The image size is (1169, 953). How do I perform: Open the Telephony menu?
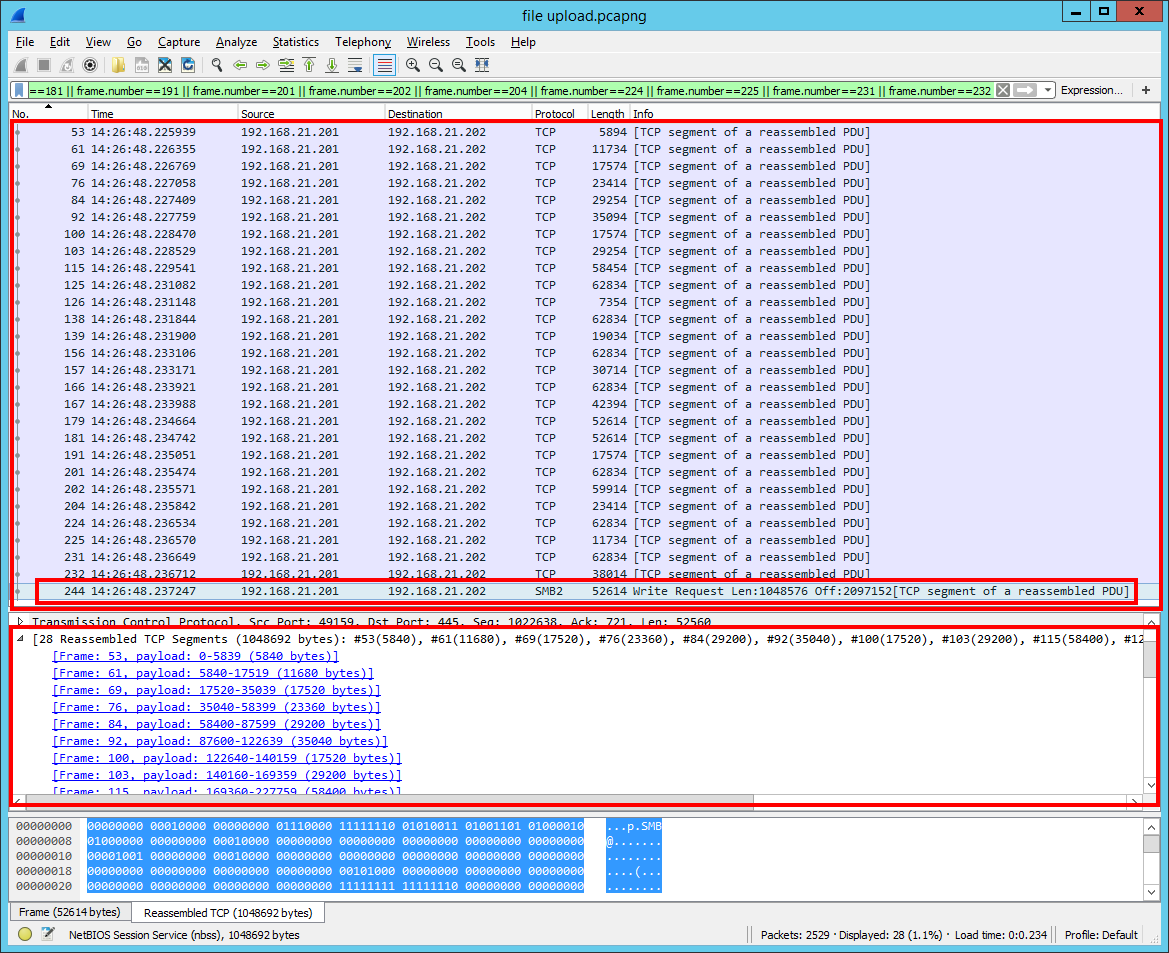(x=362, y=42)
